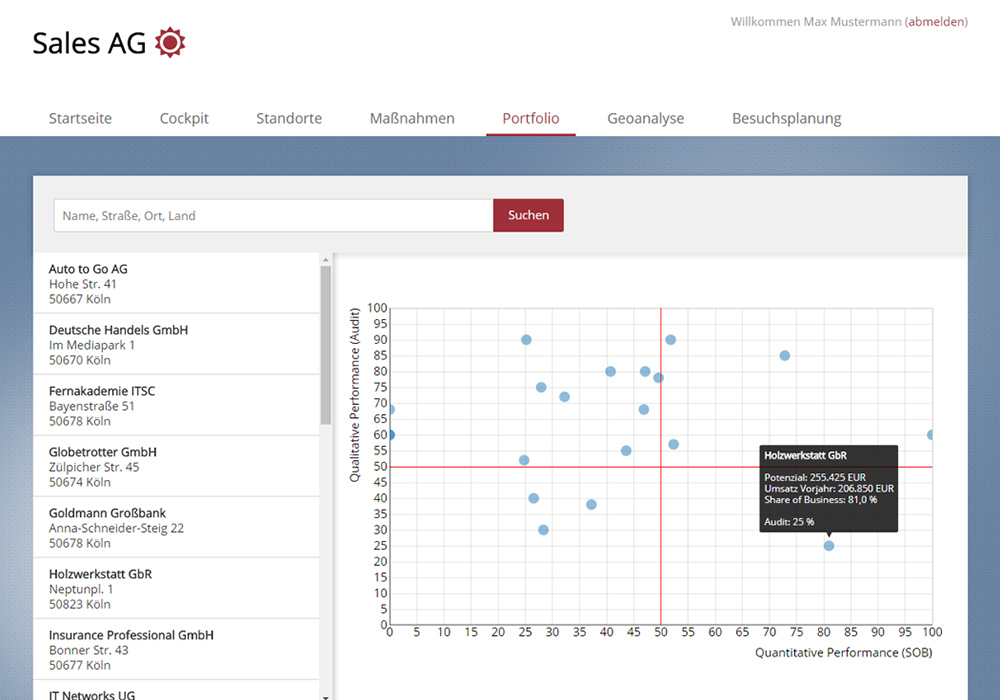Click the Audit: 25 % tooltip text

pyautogui.click(x=789, y=521)
